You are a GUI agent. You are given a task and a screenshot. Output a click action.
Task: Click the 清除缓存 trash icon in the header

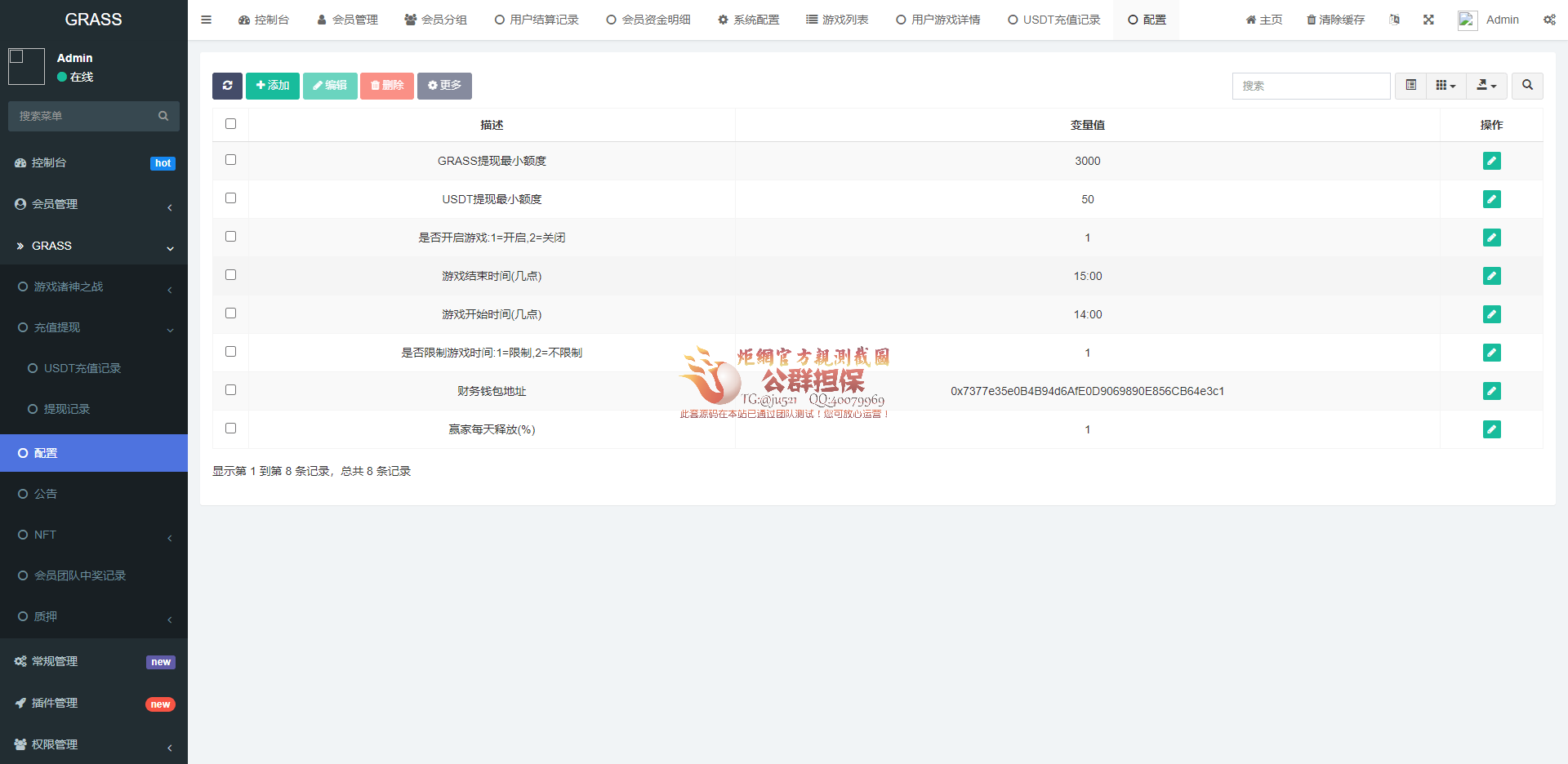1335,20
